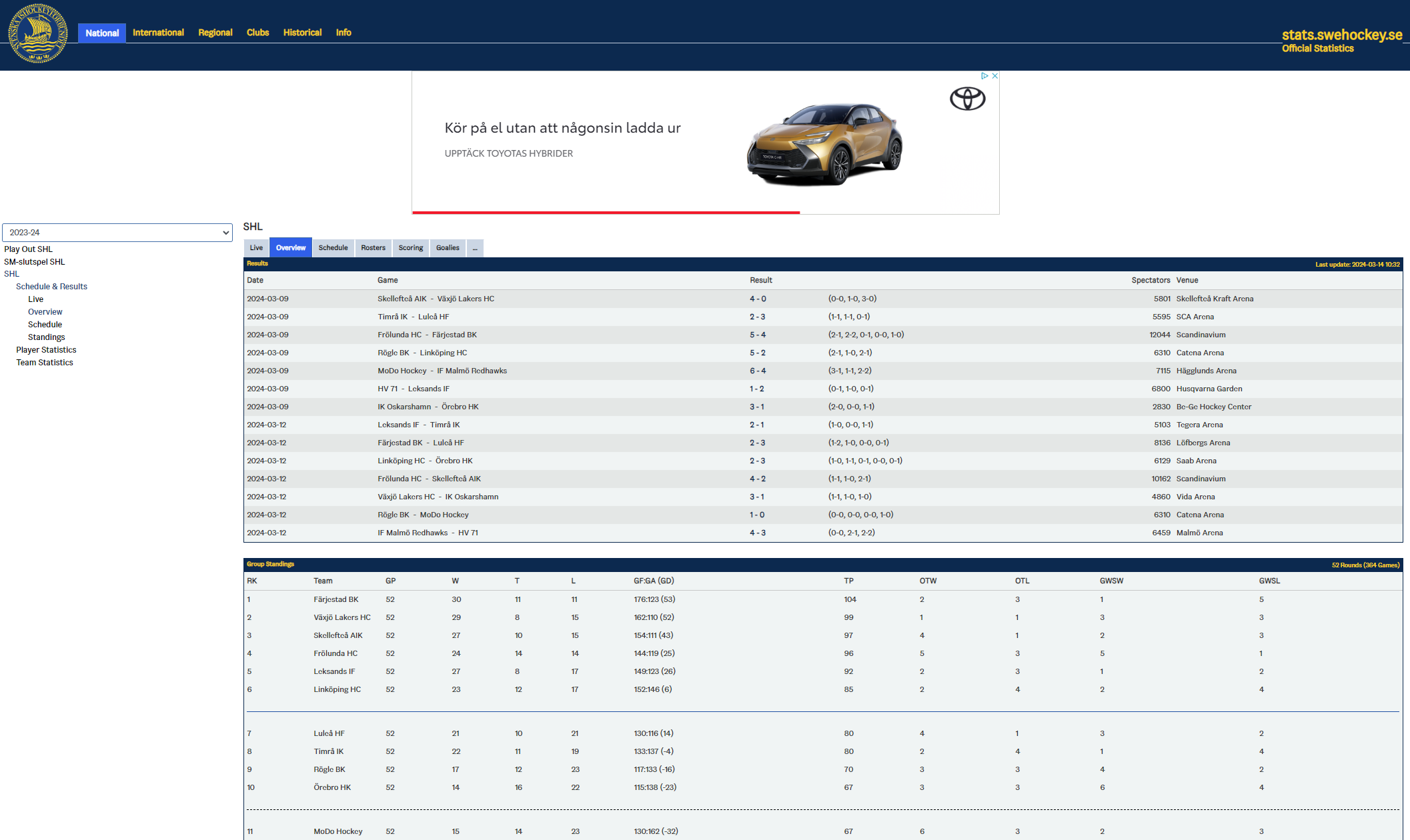Click 'UPPTÄCK TOYOTAS HYBRIDER' ad text

point(509,153)
